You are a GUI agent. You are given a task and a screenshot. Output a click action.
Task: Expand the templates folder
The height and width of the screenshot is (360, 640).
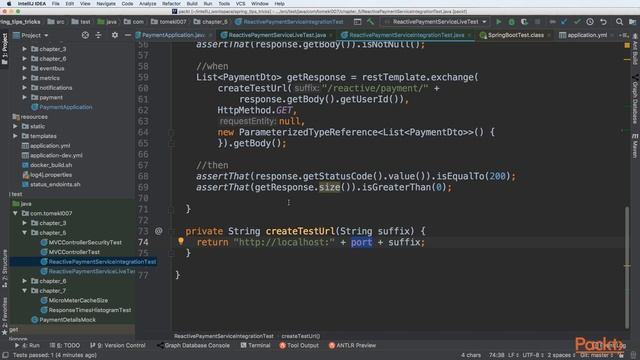click(15, 136)
